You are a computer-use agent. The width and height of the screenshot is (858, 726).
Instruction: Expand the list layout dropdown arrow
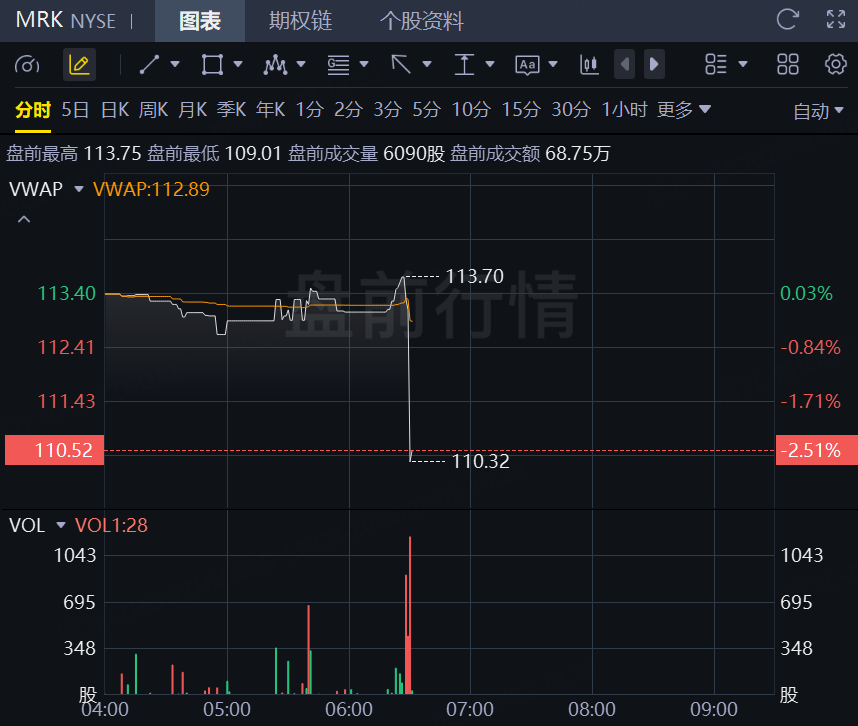(x=743, y=64)
